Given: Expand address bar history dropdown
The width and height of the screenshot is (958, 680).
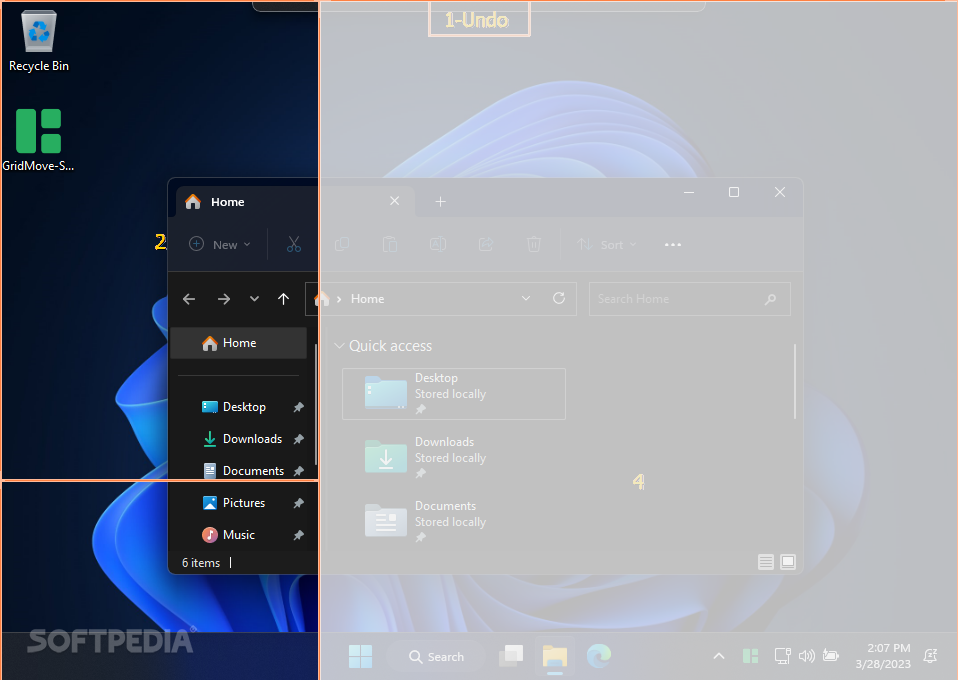Looking at the screenshot, I should click(526, 298).
